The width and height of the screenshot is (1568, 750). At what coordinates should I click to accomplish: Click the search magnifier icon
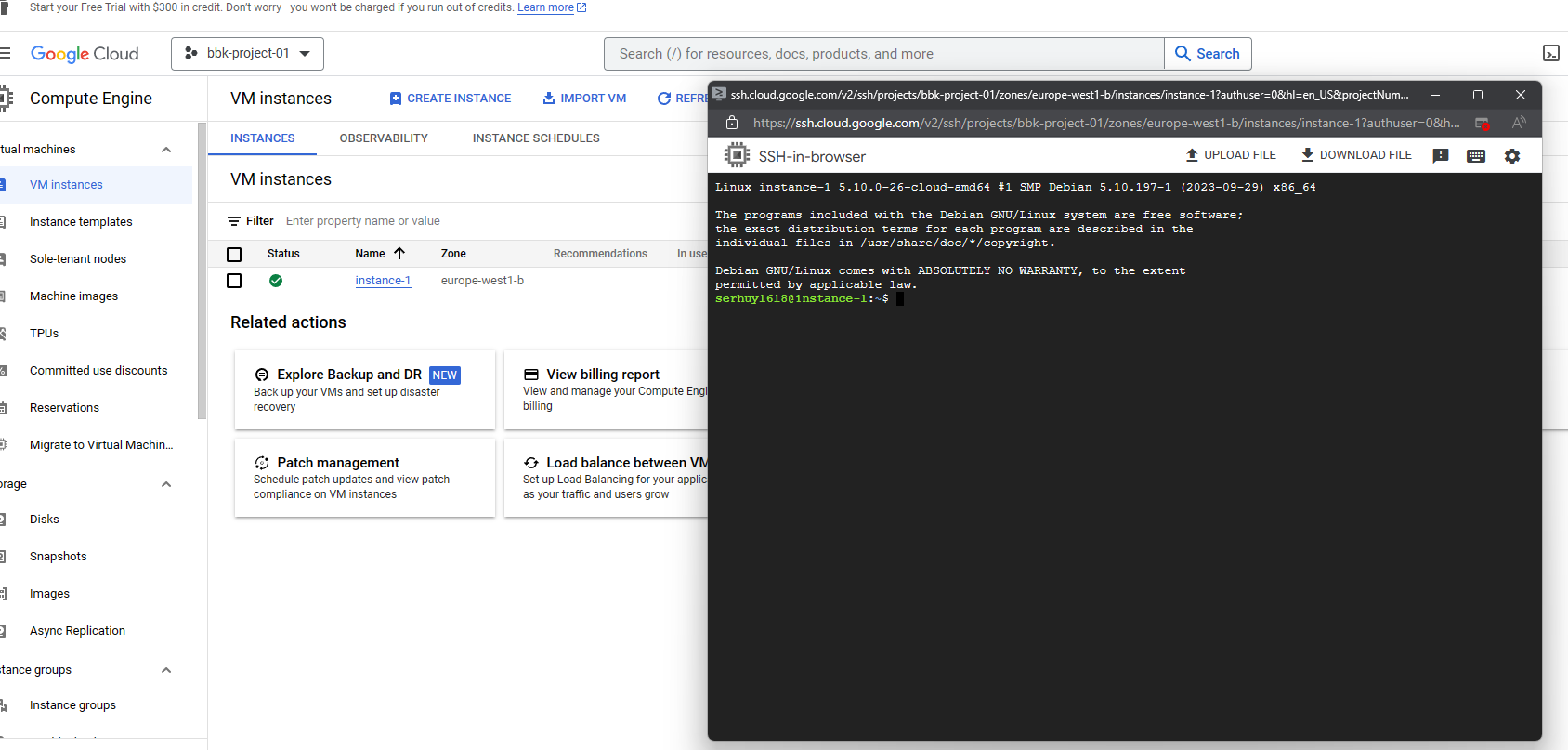coord(1183,54)
